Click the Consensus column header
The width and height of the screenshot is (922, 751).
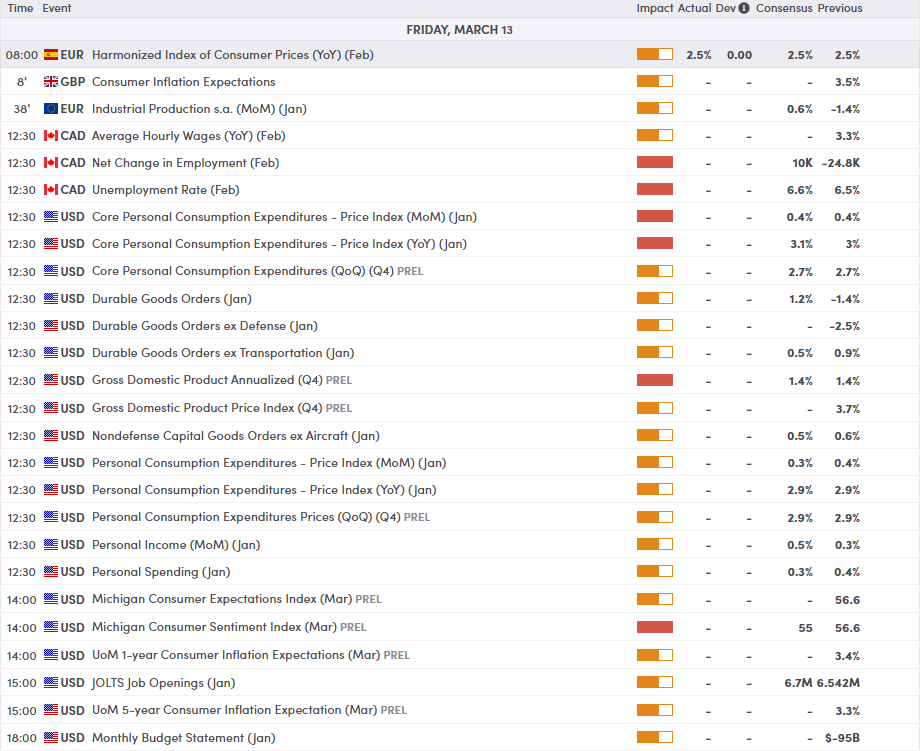[784, 8]
